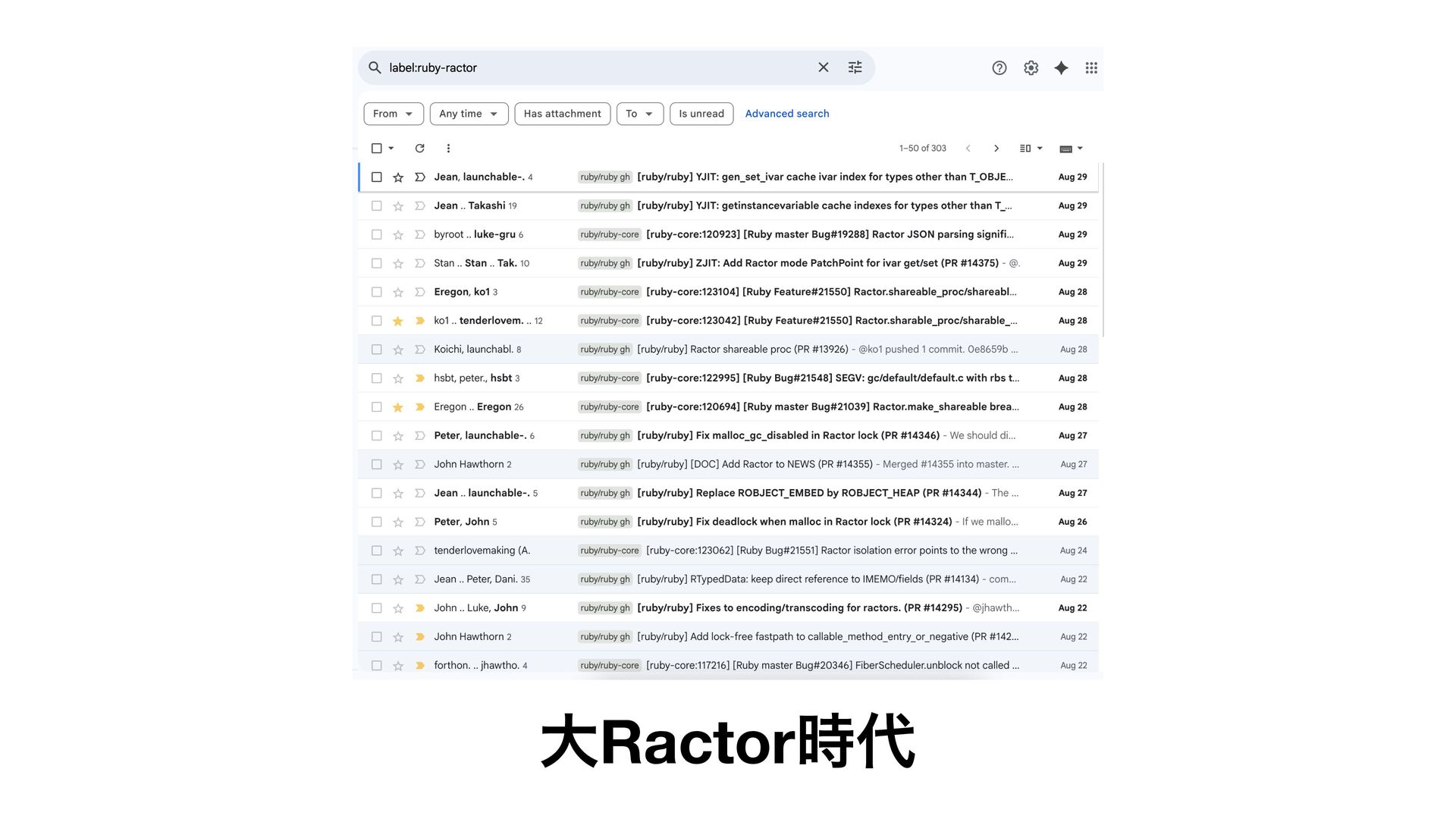Screen dimensions: 1456x819
Task: Open the Fix malloc_gc_disabled PR #14346 email
Action: click(x=728, y=435)
